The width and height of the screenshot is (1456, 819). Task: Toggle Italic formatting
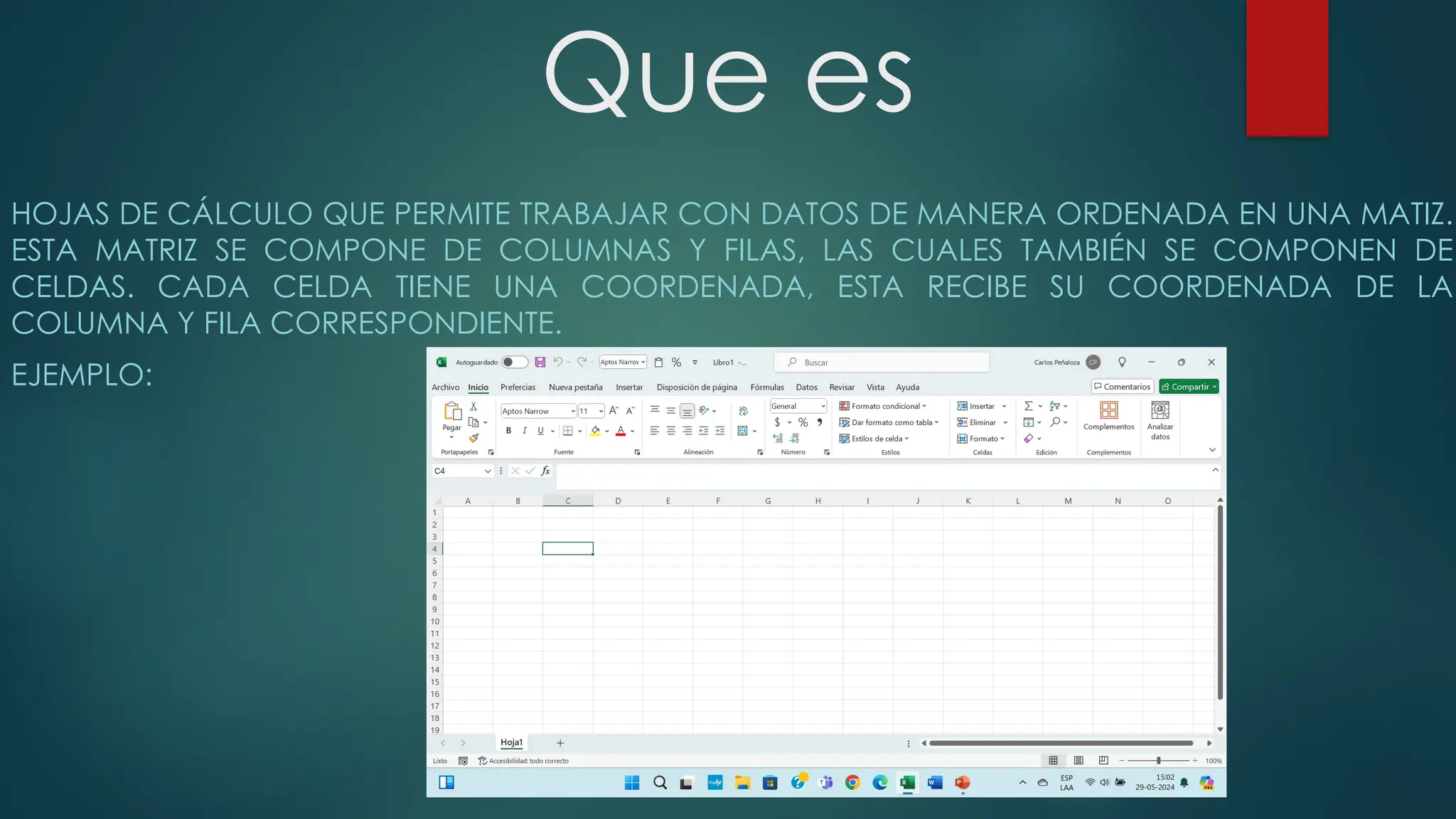point(525,431)
